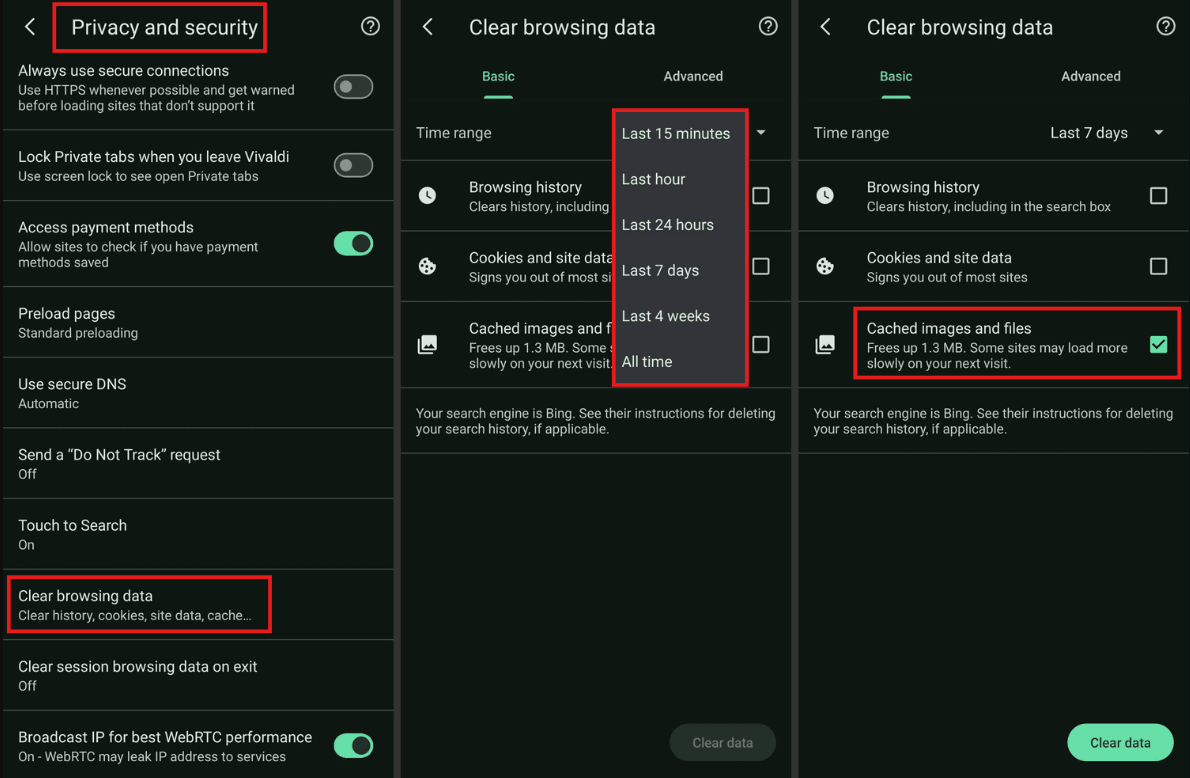
Task: Click image icon beside checked Cached images row
Action: [825, 345]
